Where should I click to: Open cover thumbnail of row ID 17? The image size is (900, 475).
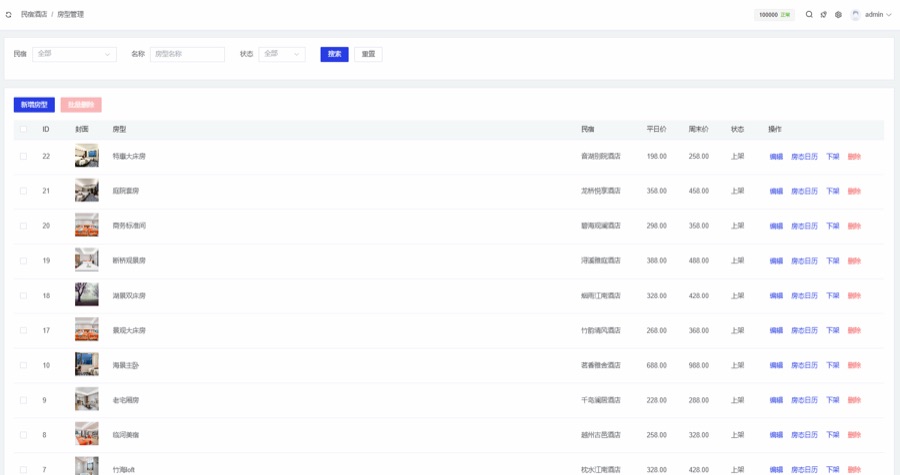coord(87,330)
